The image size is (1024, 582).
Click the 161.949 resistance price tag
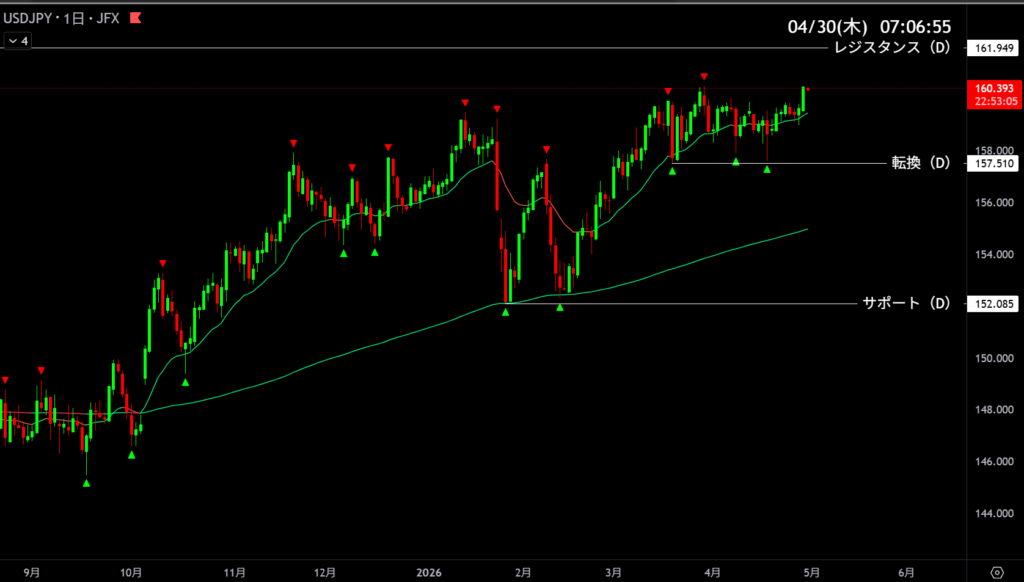pos(993,48)
